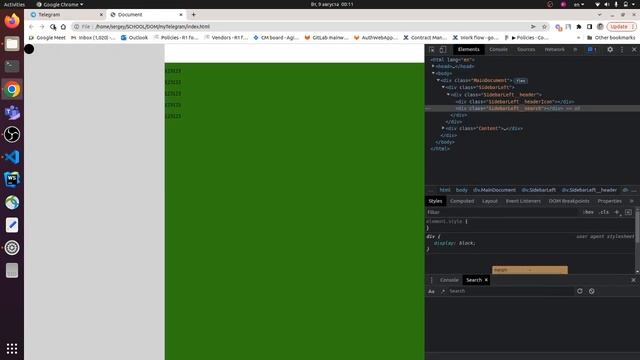Collapse the SidebarLeft__header div node

pyautogui.click(x=448, y=94)
